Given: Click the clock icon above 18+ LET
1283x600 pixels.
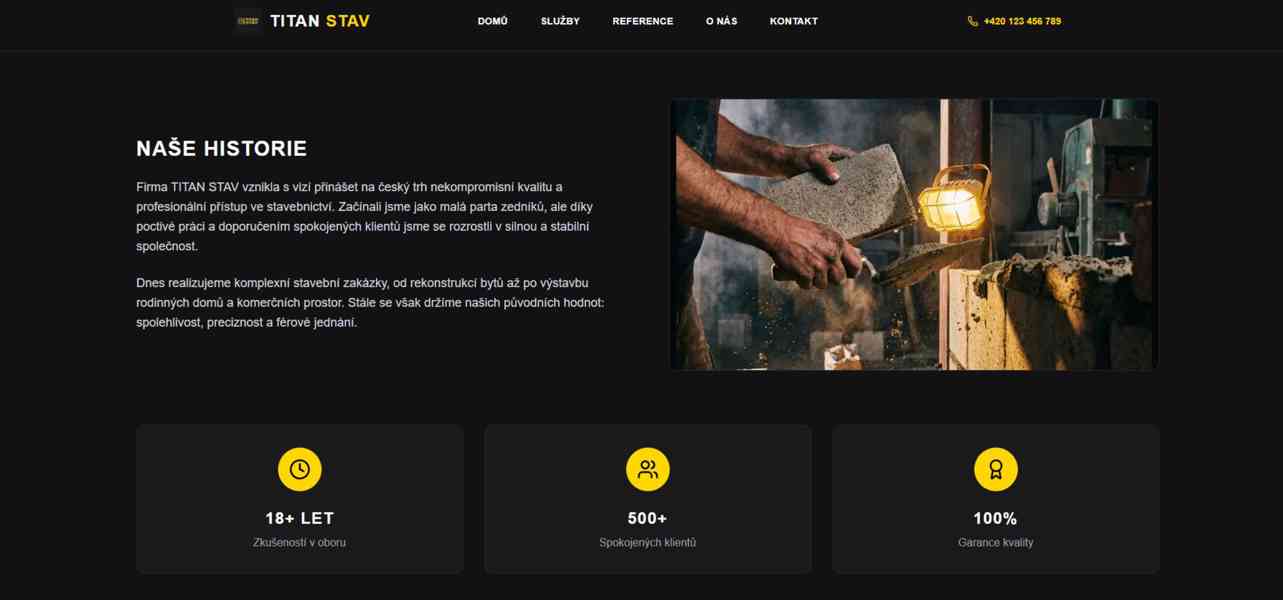Looking at the screenshot, I should click(300, 469).
